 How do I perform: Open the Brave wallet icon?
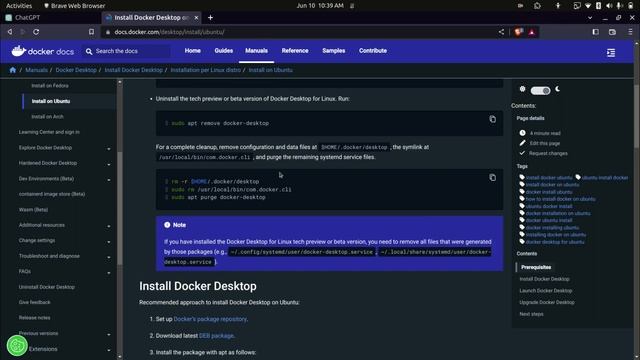[612, 32]
